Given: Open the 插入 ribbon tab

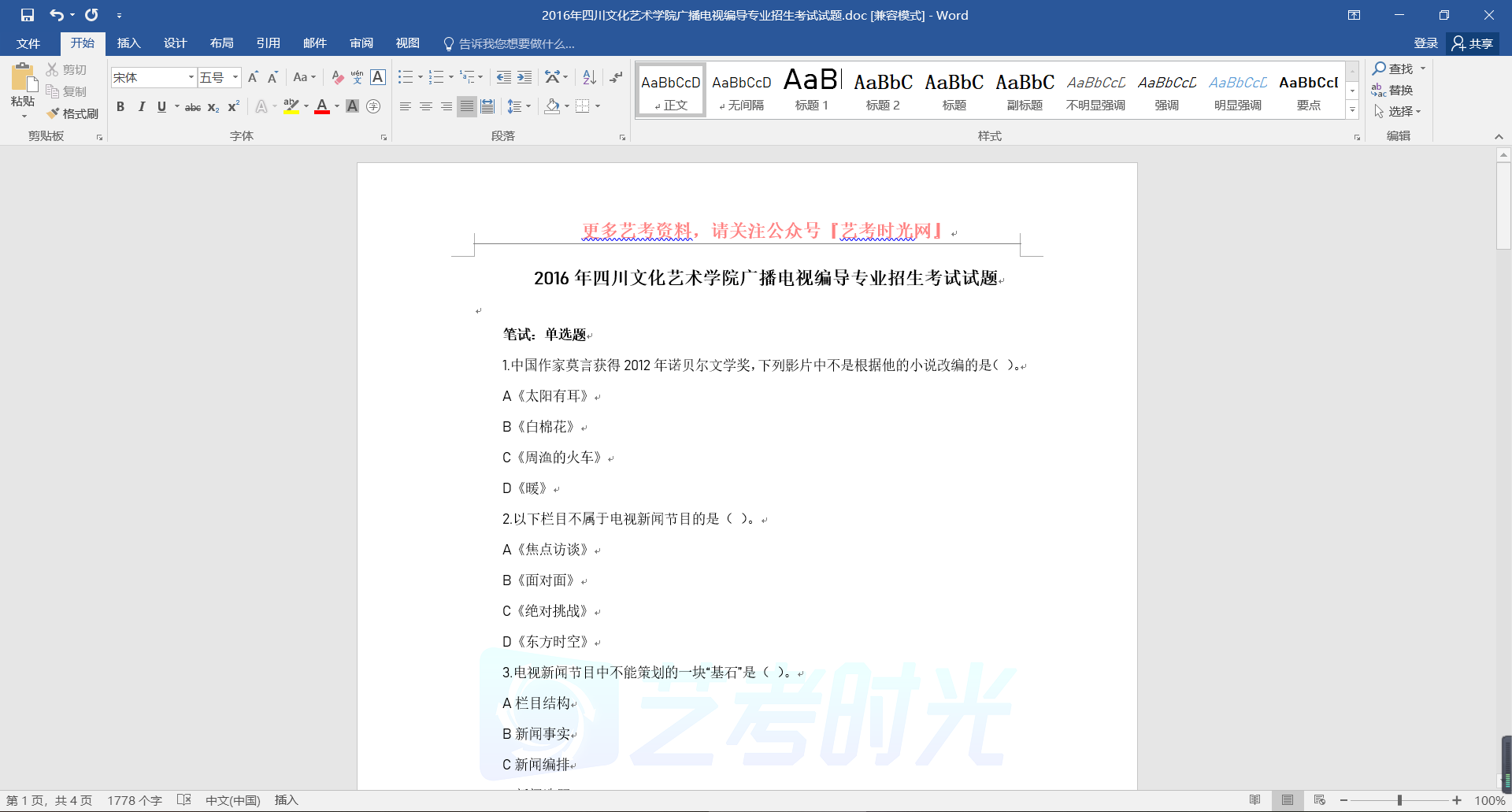Looking at the screenshot, I should click(x=128, y=43).
